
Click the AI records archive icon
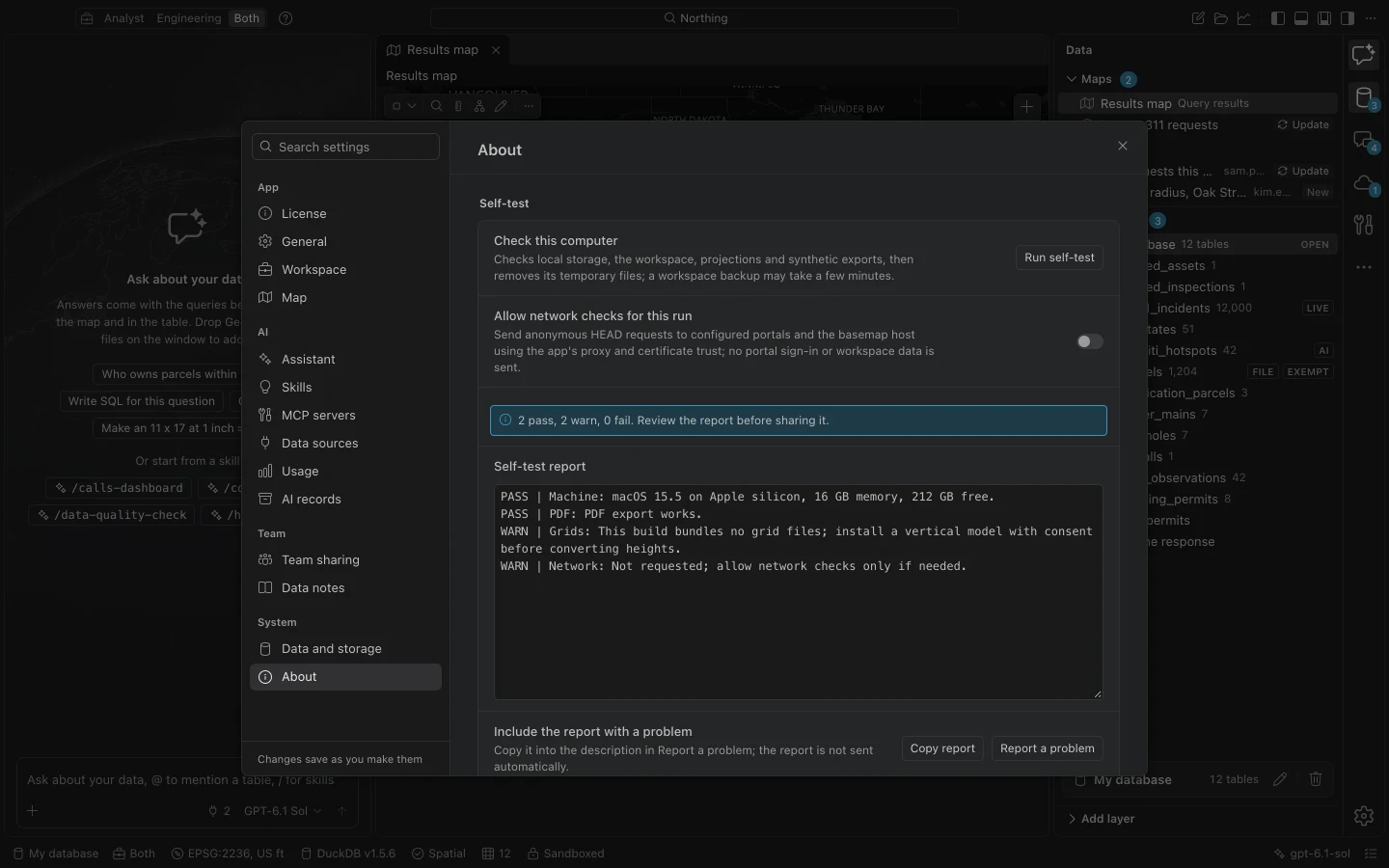tap(265, 499)
